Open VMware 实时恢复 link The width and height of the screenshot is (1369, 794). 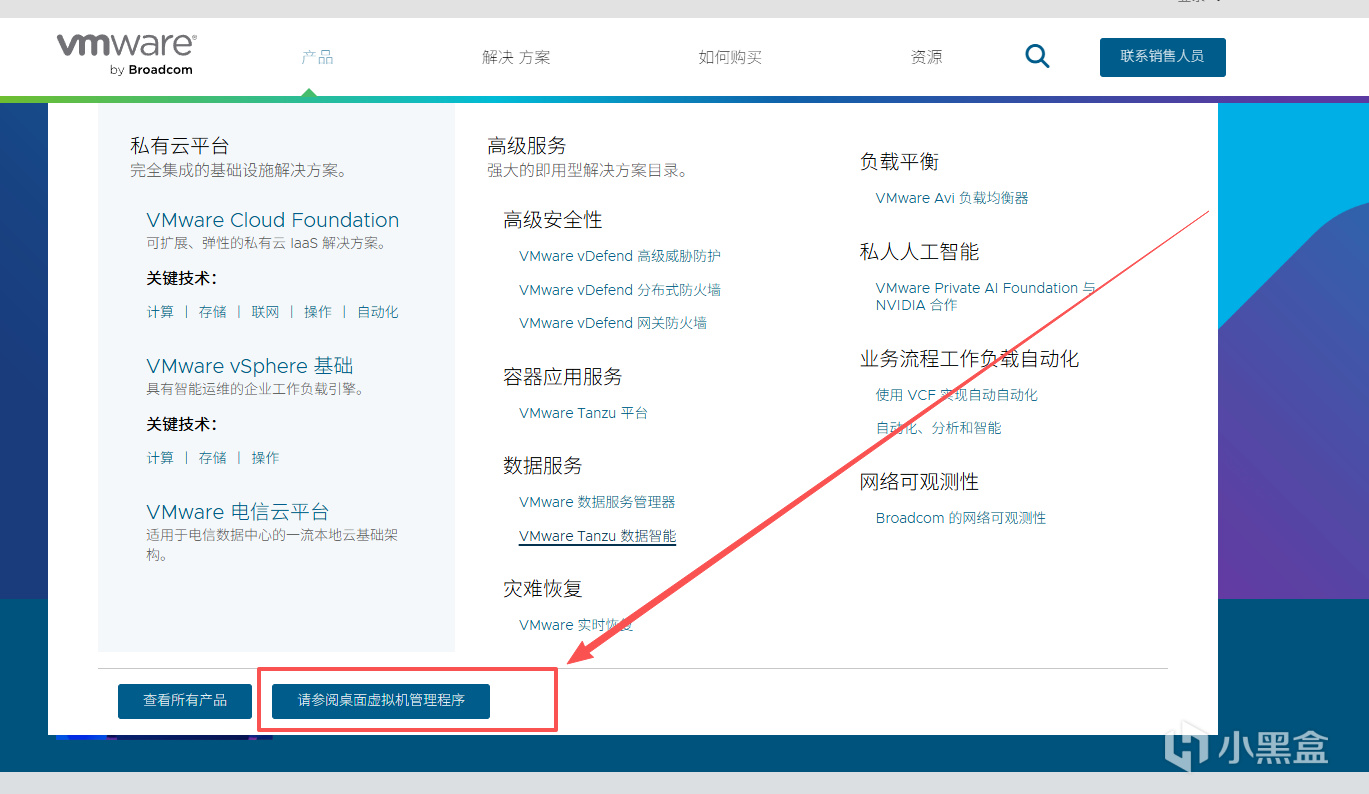(576, 625)
